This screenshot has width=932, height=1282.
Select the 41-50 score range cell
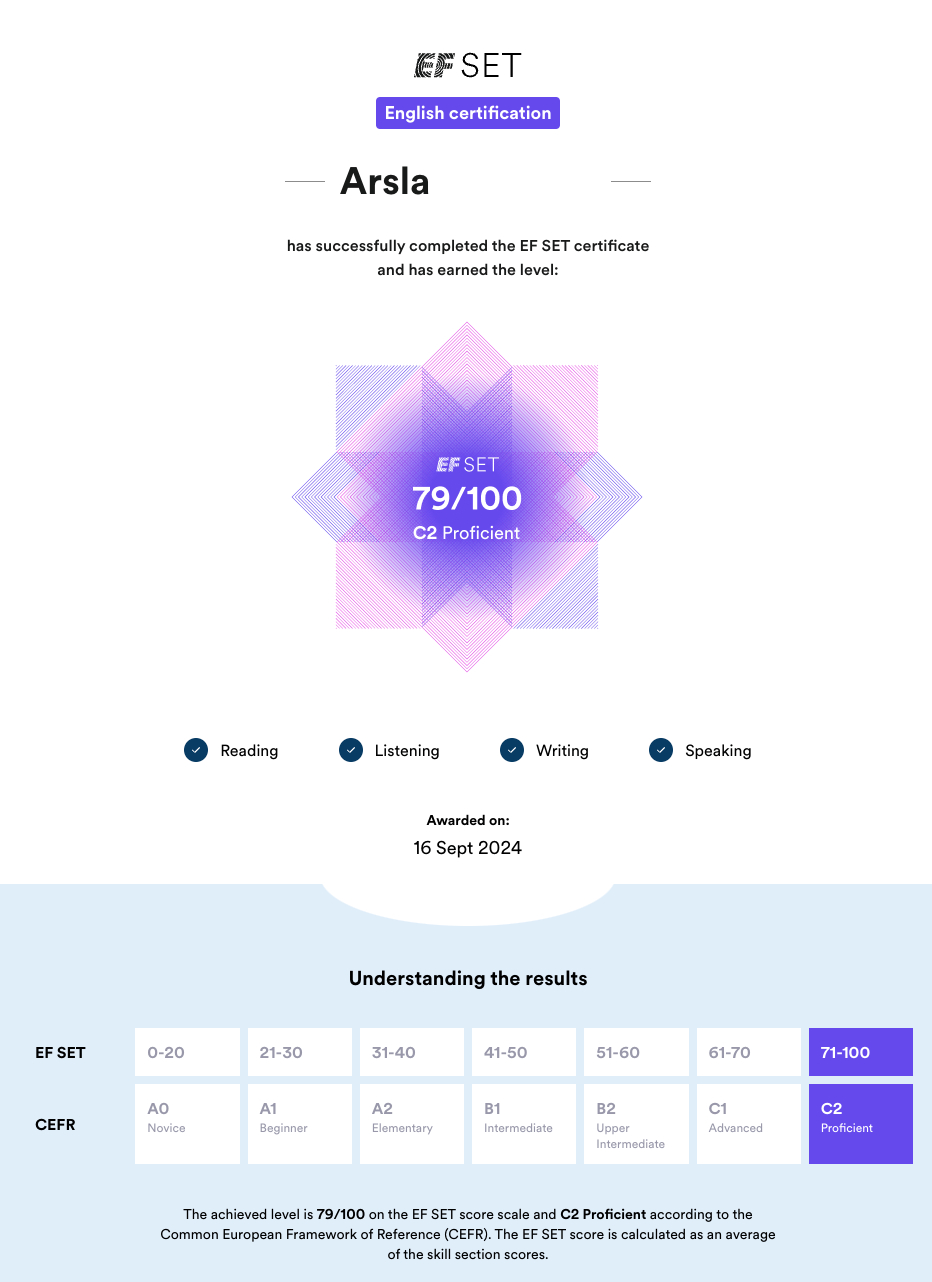click(x=524, y=1052)
